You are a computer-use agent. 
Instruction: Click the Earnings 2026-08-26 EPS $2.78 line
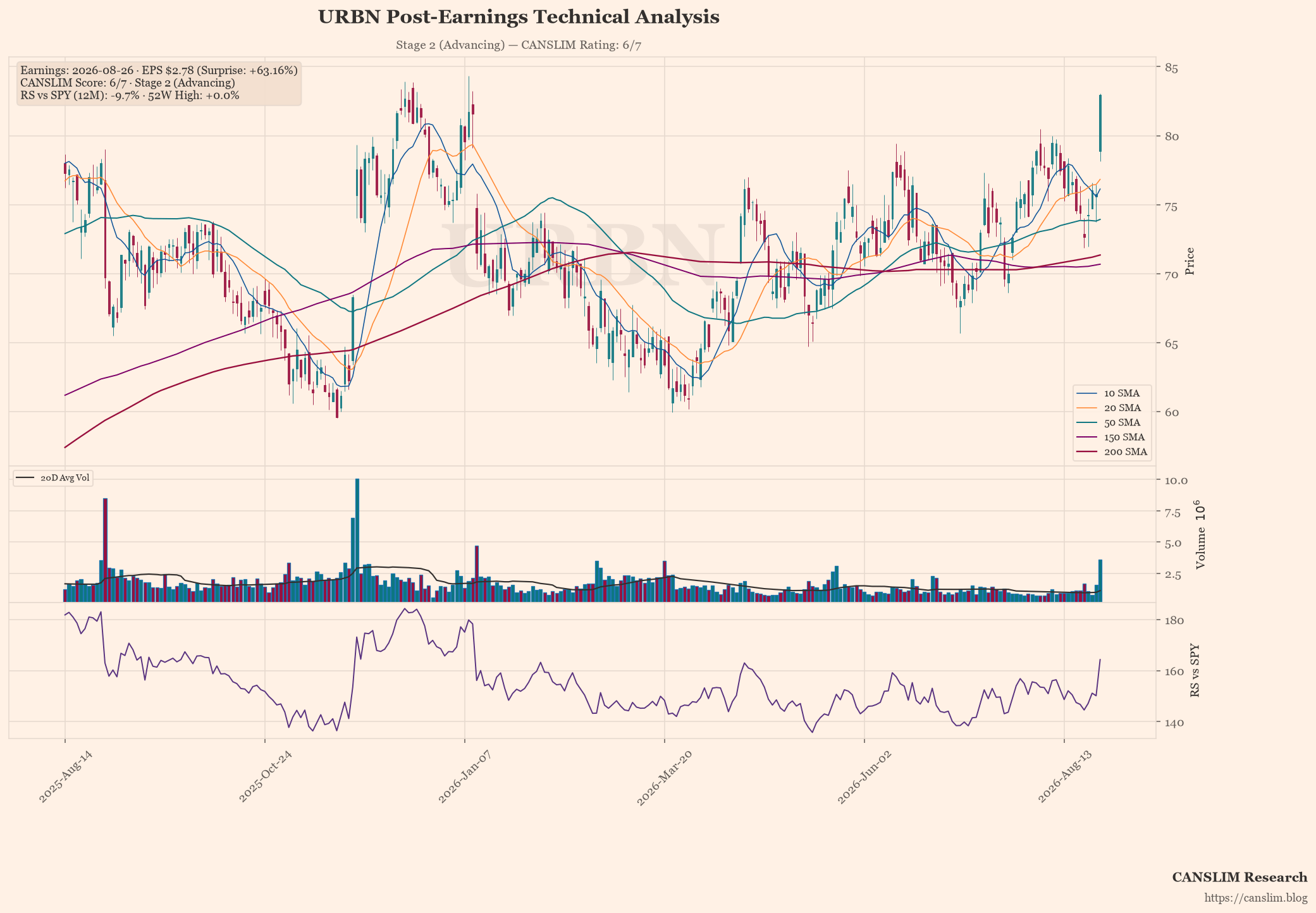click(x=159, y=70)
